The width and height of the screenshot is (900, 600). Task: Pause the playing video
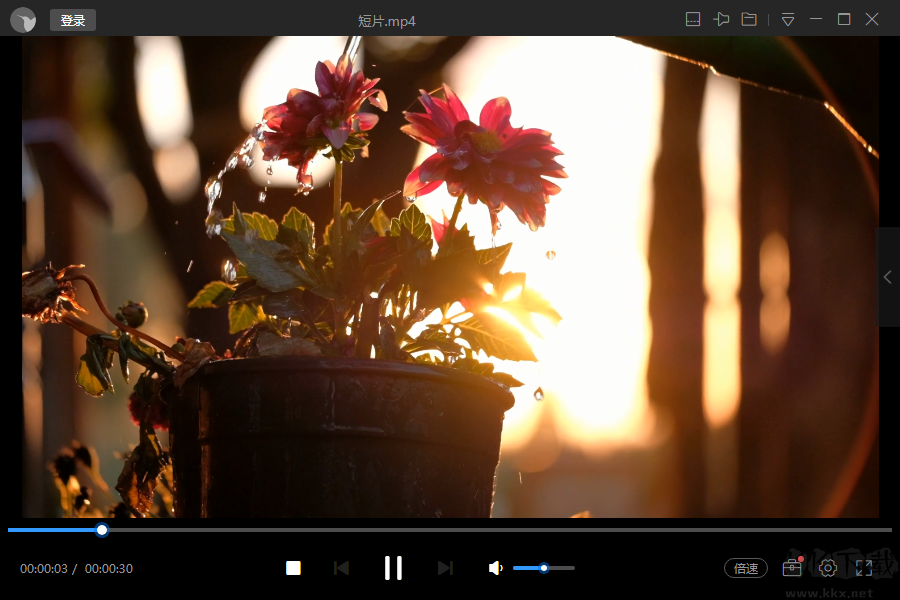point(393,568)
